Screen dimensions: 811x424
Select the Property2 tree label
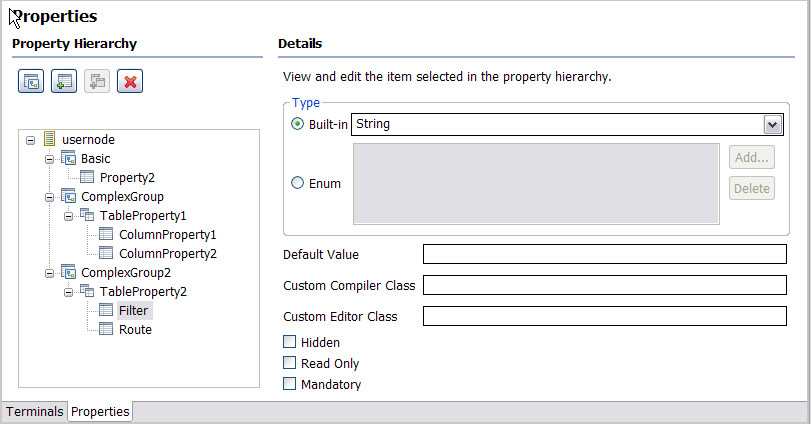coord(127,178)
